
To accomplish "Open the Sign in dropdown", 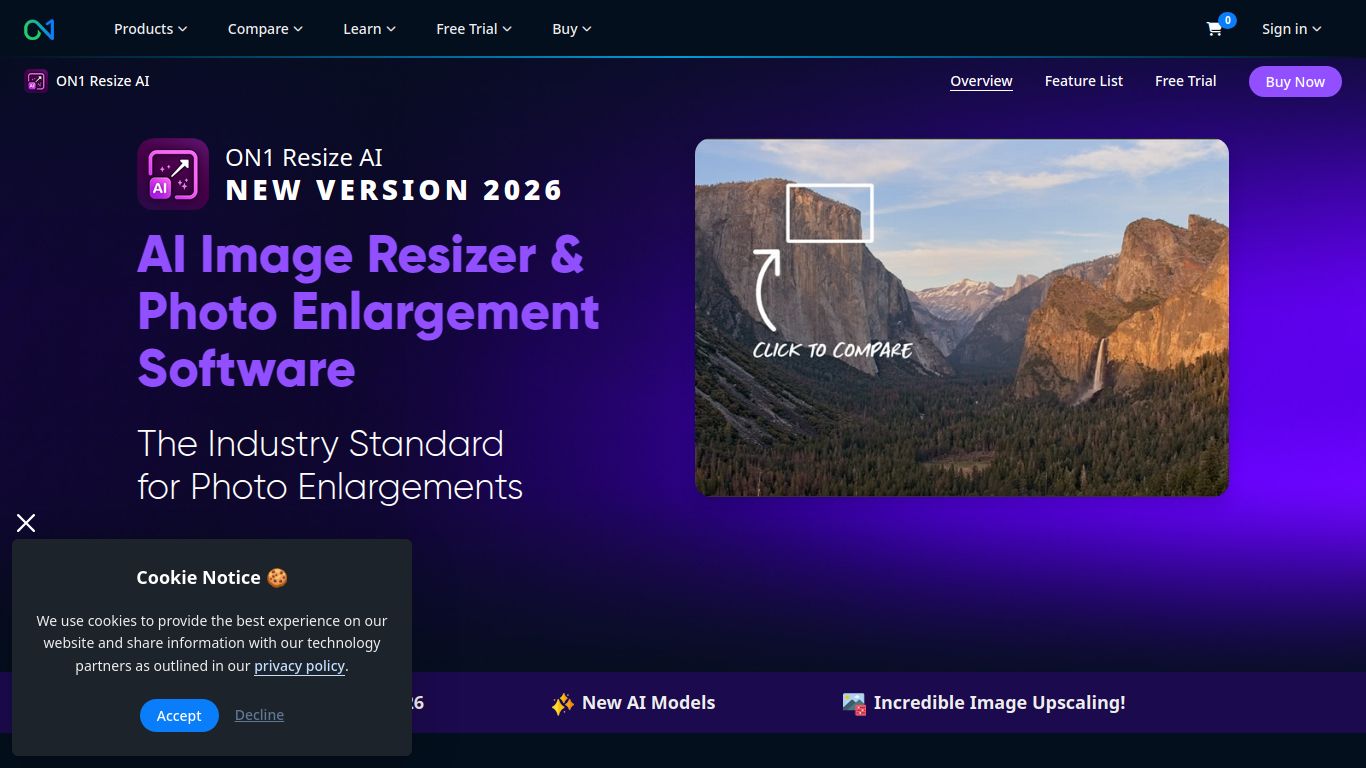I will [1290, 29].
